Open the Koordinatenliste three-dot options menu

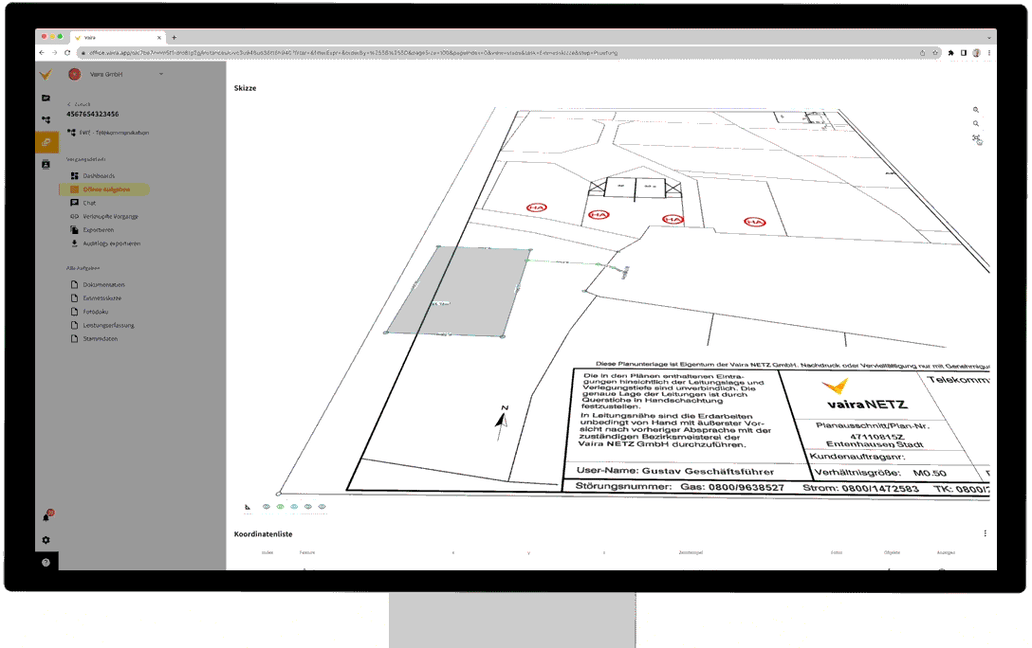(985, 534)
